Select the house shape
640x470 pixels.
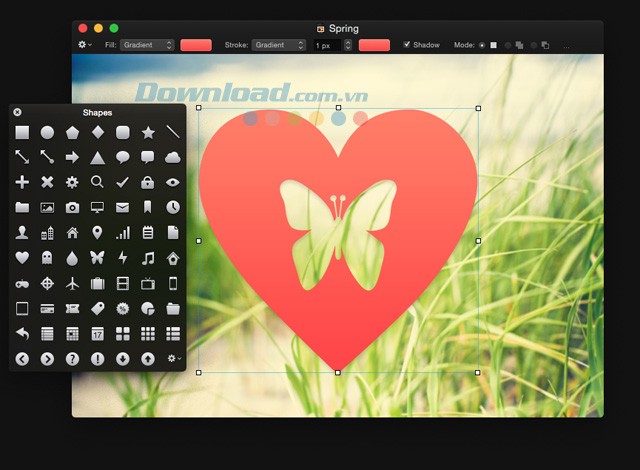coord(72,233)
